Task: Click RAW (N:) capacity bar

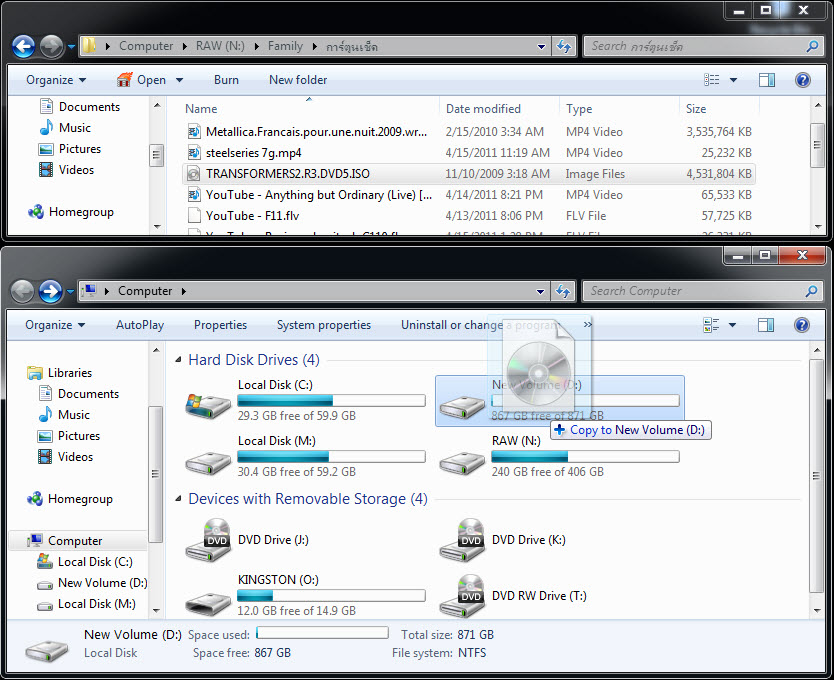Action: tap(585, 456)
